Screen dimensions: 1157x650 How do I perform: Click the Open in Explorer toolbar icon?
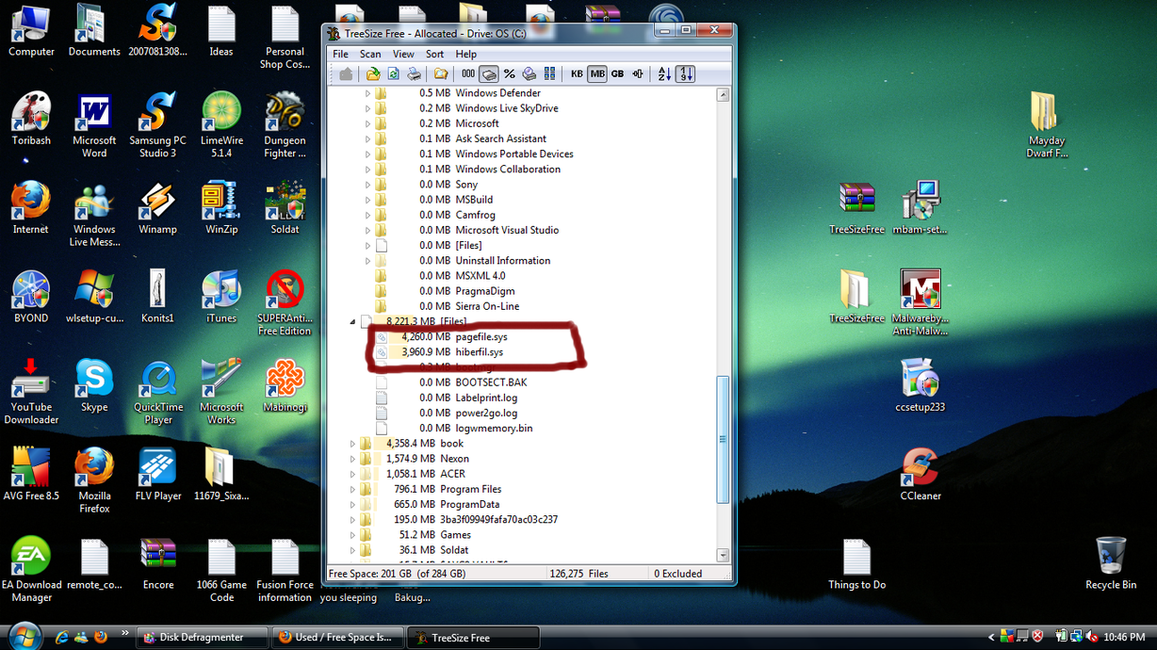[441, 74]
